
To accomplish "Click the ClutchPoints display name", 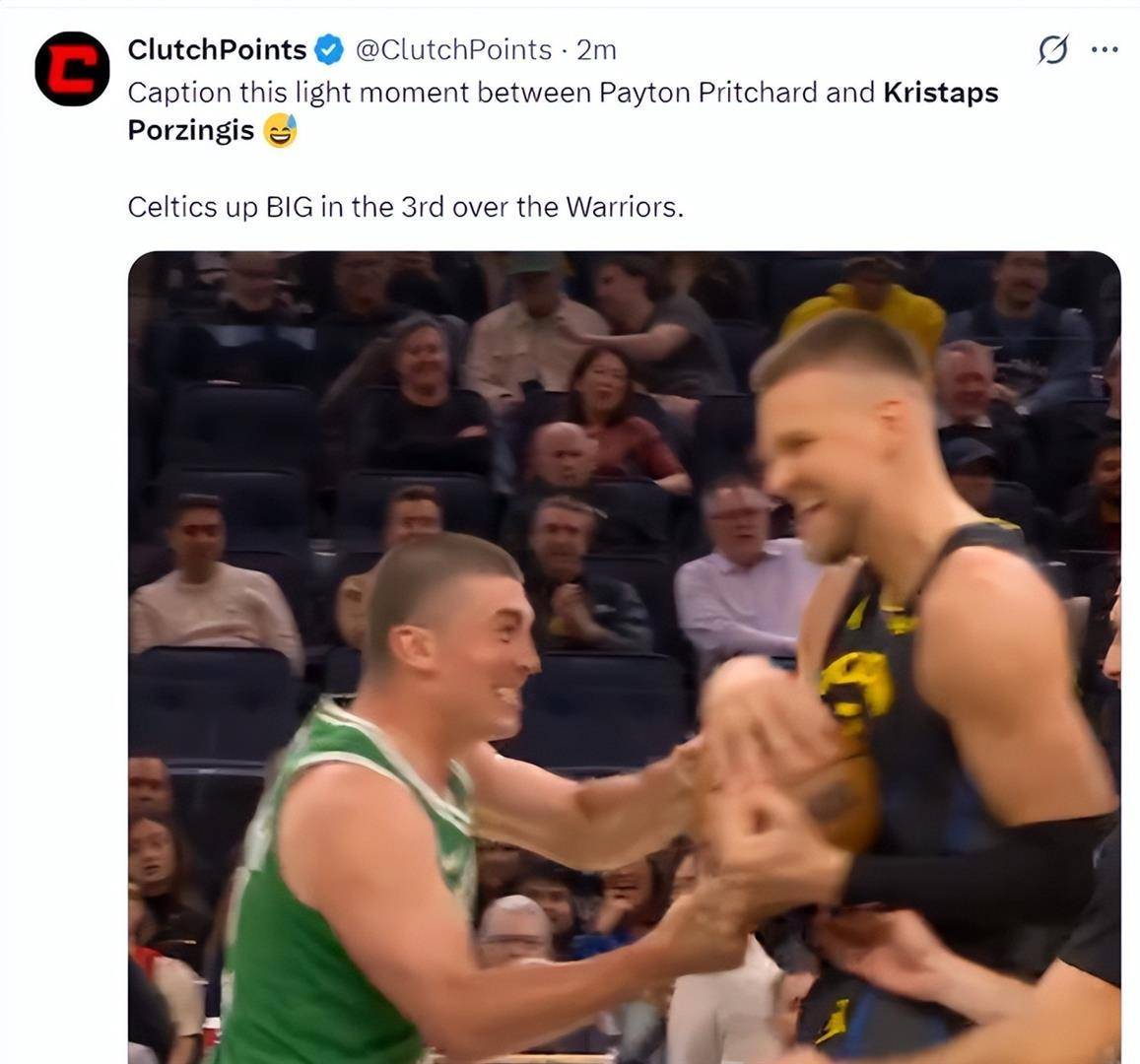I will click(217, 50).
